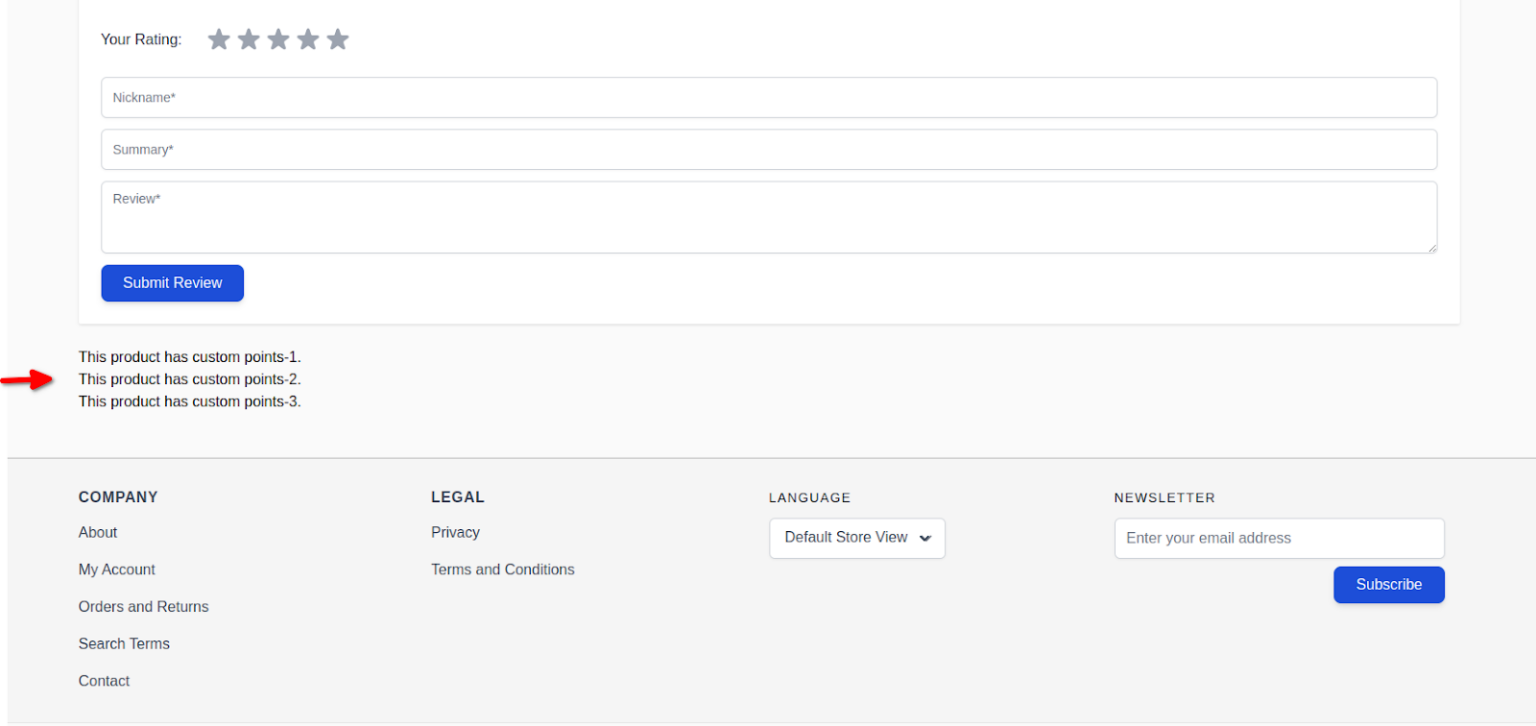Select the third rating star
The width and height of the screenshot is (1536, 726).
click(278, 39)
